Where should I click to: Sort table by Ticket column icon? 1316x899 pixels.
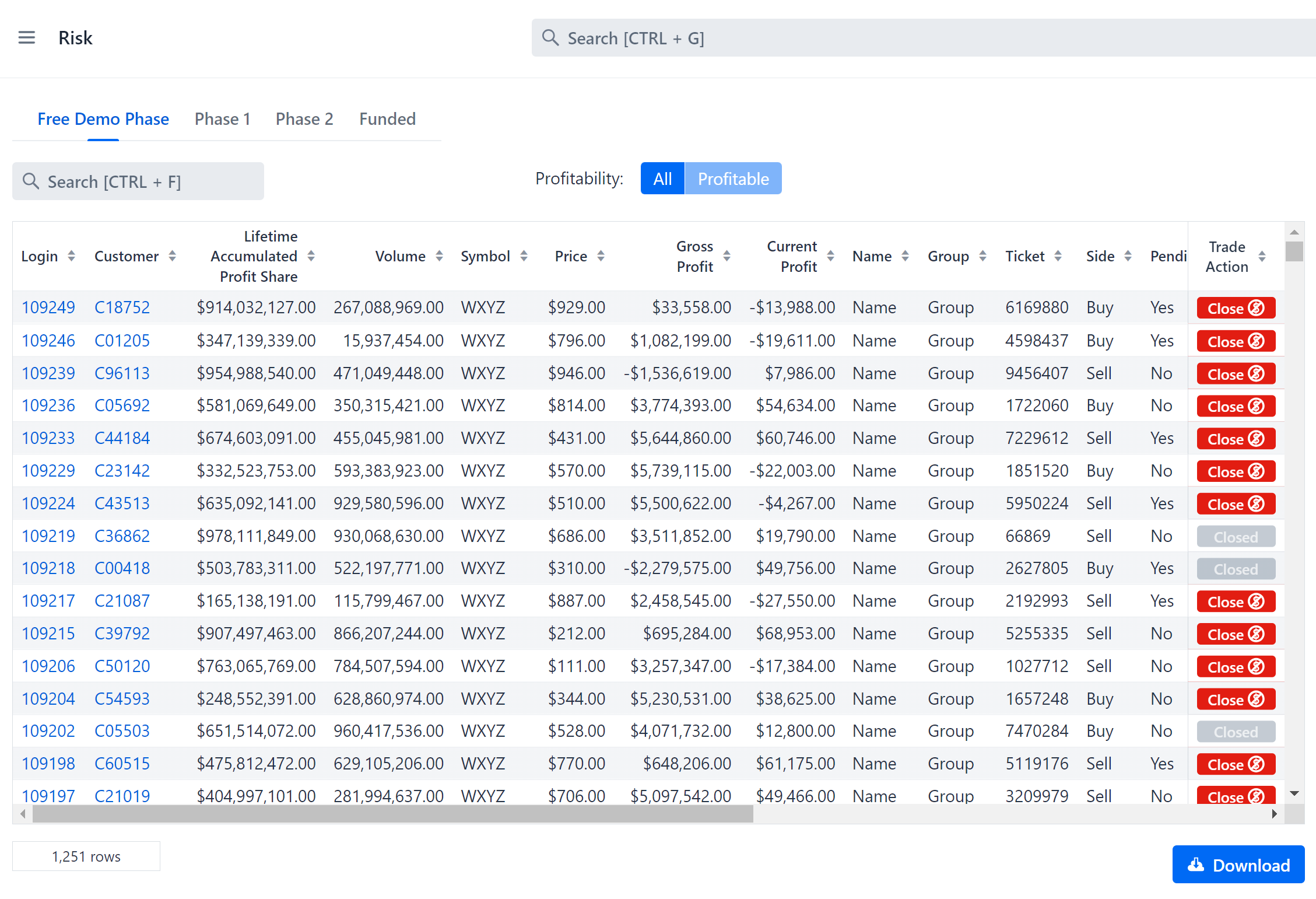[x=1058, y=256]
